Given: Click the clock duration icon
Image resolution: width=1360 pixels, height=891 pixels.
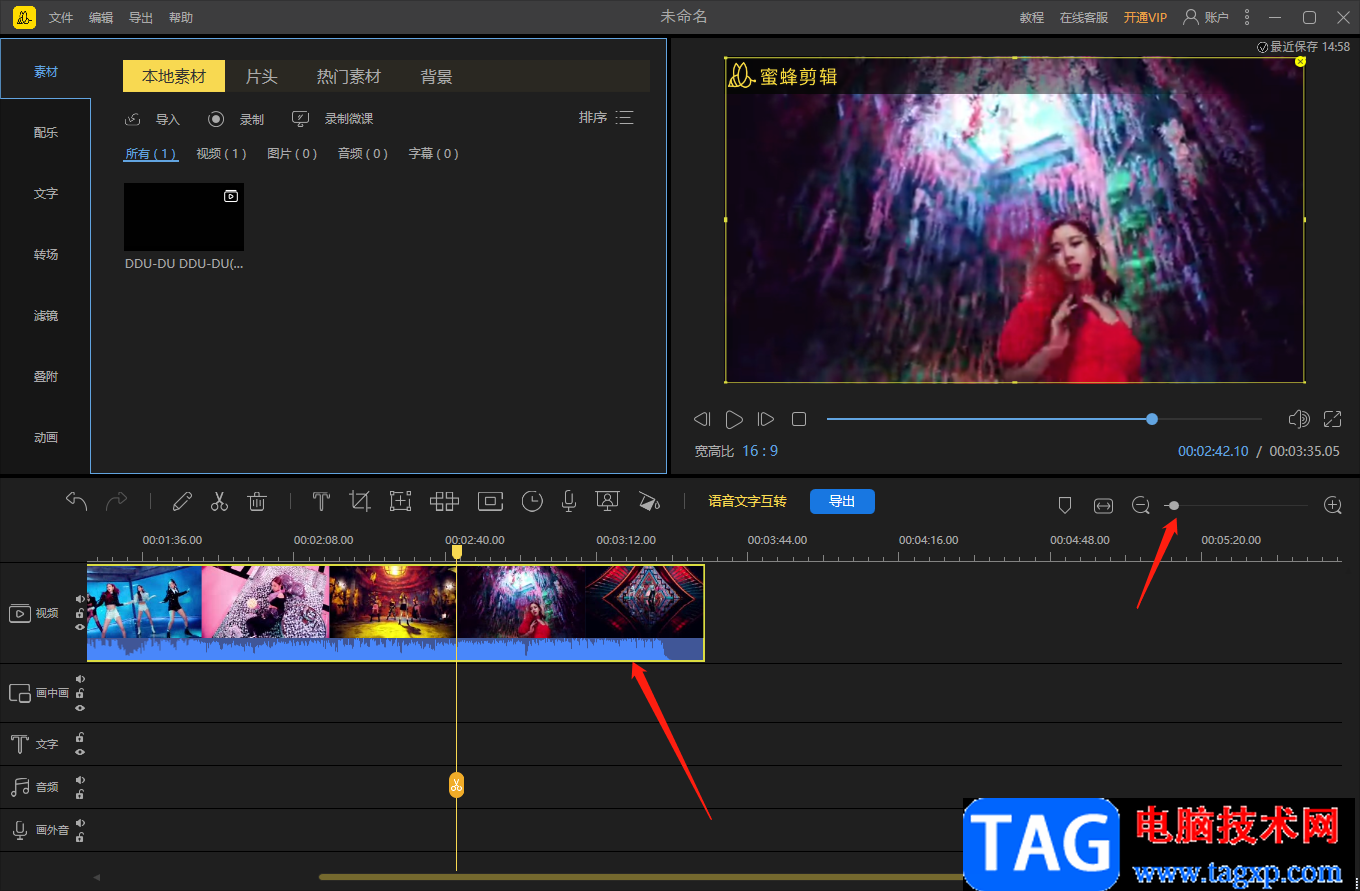Looking at the screenshot, I should [x=532, y=502].
